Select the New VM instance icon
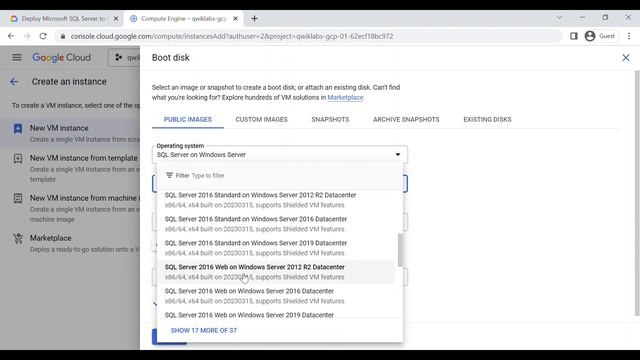Image resolution: width=640 pixels, height=360 pixels. pyautogui.click(x=18, y=129)
